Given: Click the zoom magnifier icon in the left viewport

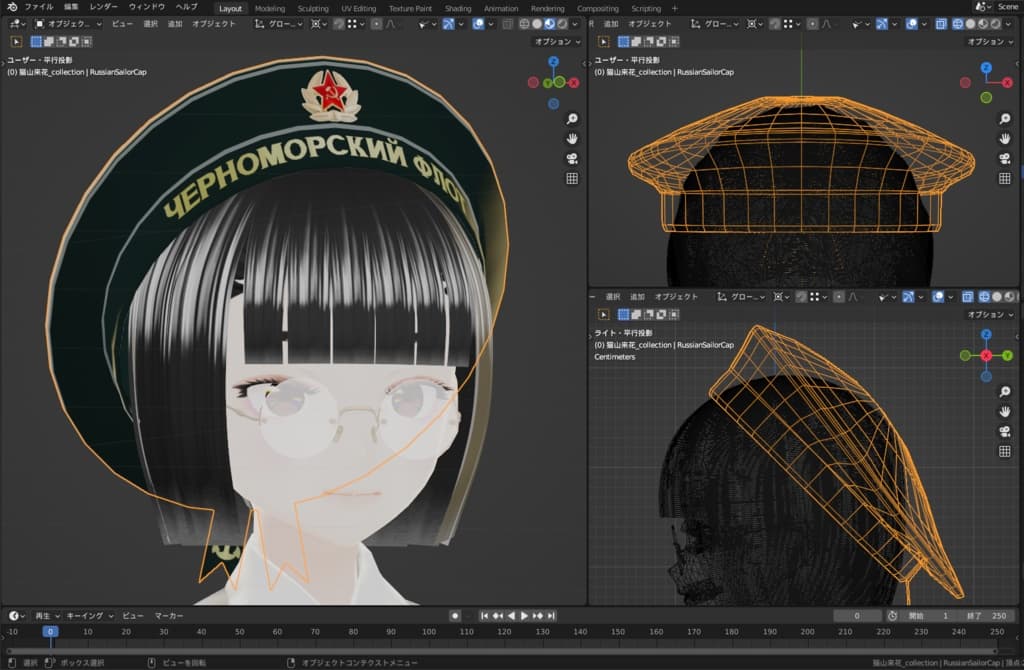Looking at the screenshot, I should click(x=572, y=118).
